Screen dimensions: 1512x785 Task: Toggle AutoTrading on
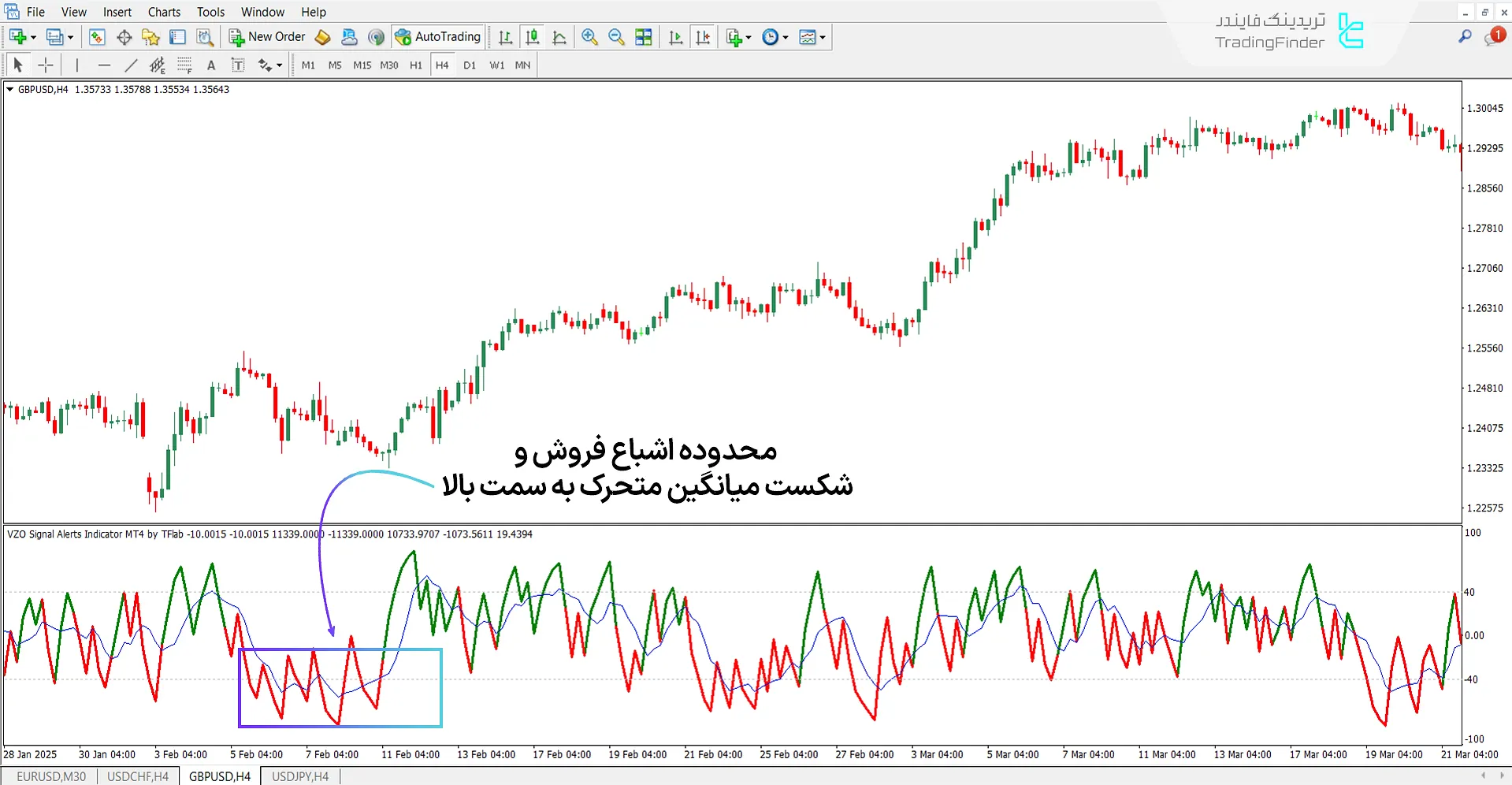coord(439,36)
